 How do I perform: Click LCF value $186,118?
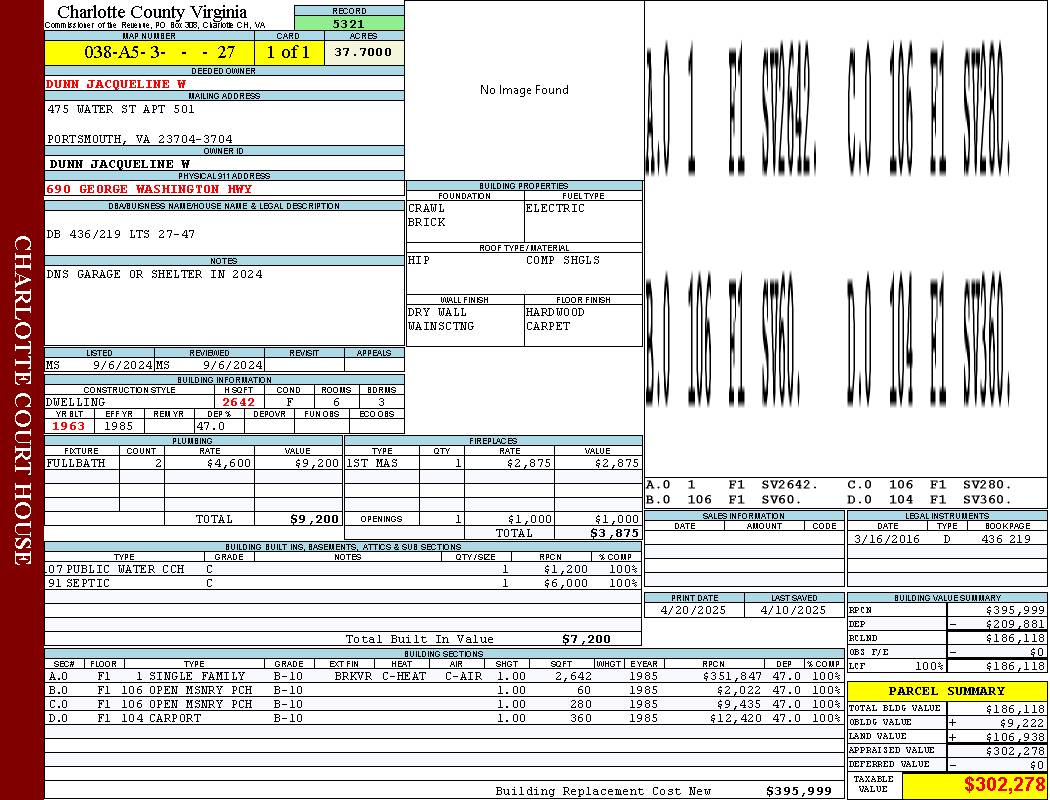click(x=1015, y=666)
